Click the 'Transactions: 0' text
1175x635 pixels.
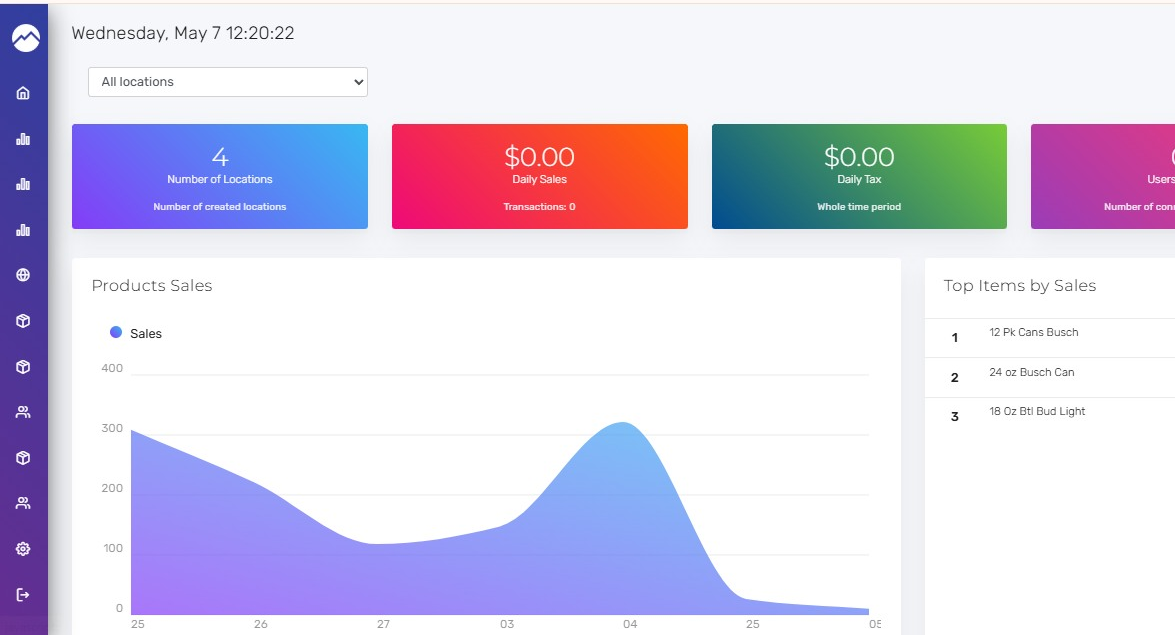(x=540, y=207)
